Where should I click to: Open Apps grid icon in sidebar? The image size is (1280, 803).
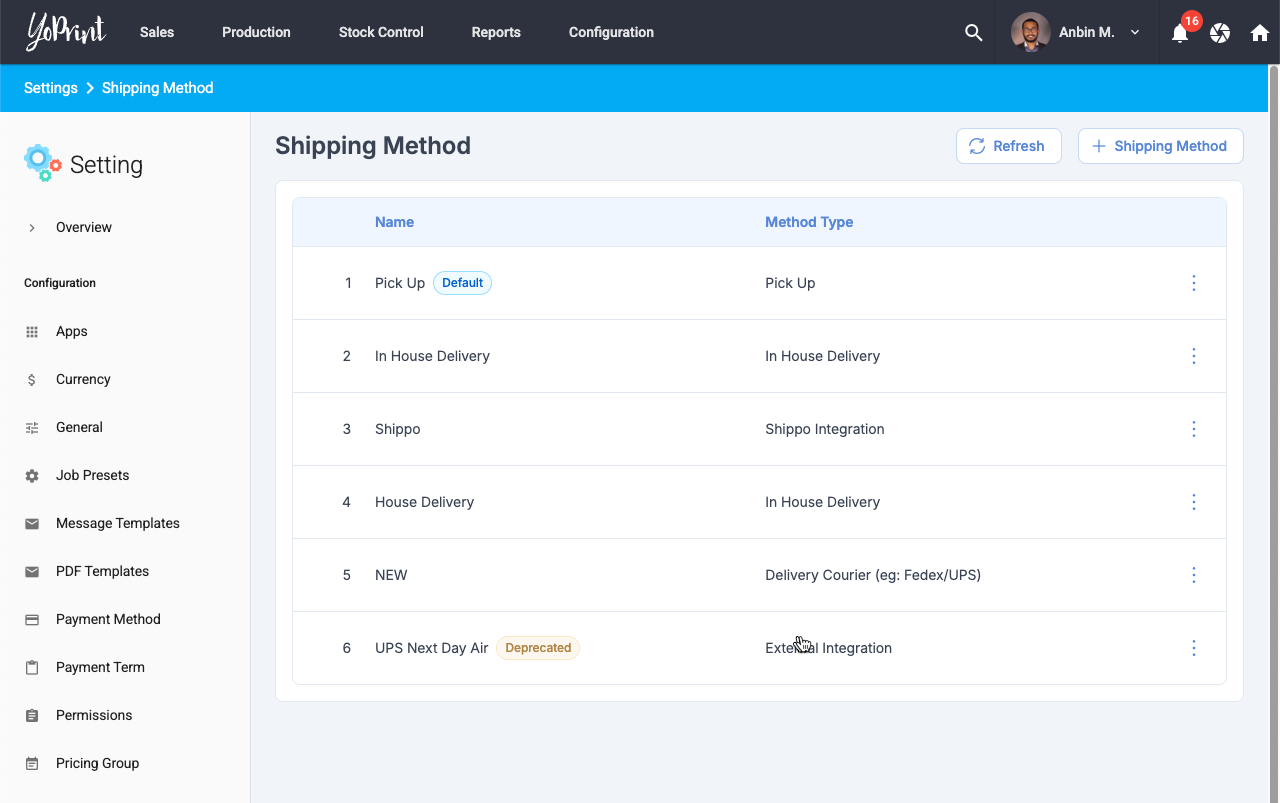(x=32, y=332)
